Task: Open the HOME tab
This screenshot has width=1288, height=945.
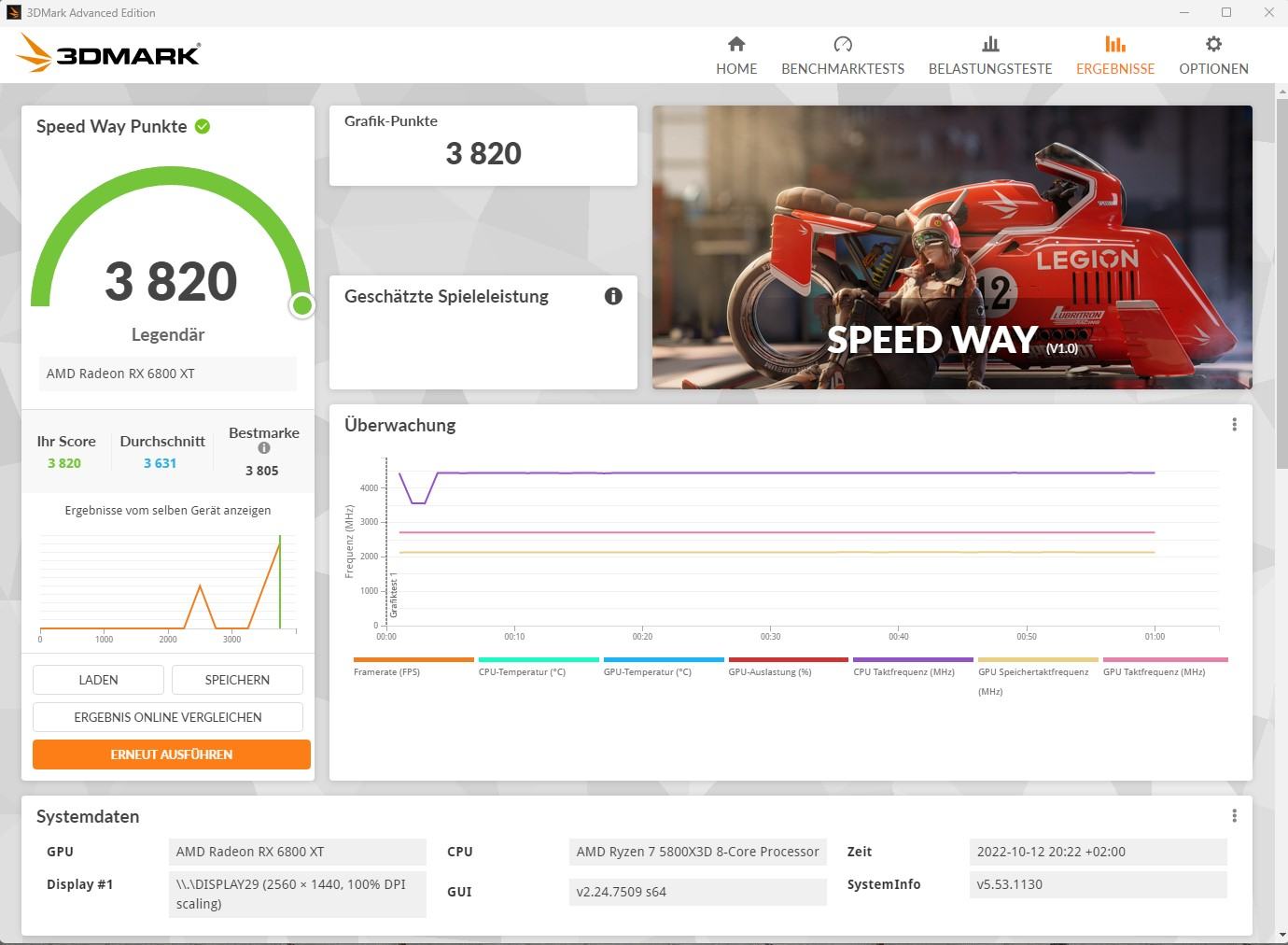Action: (x=736, y=56)
